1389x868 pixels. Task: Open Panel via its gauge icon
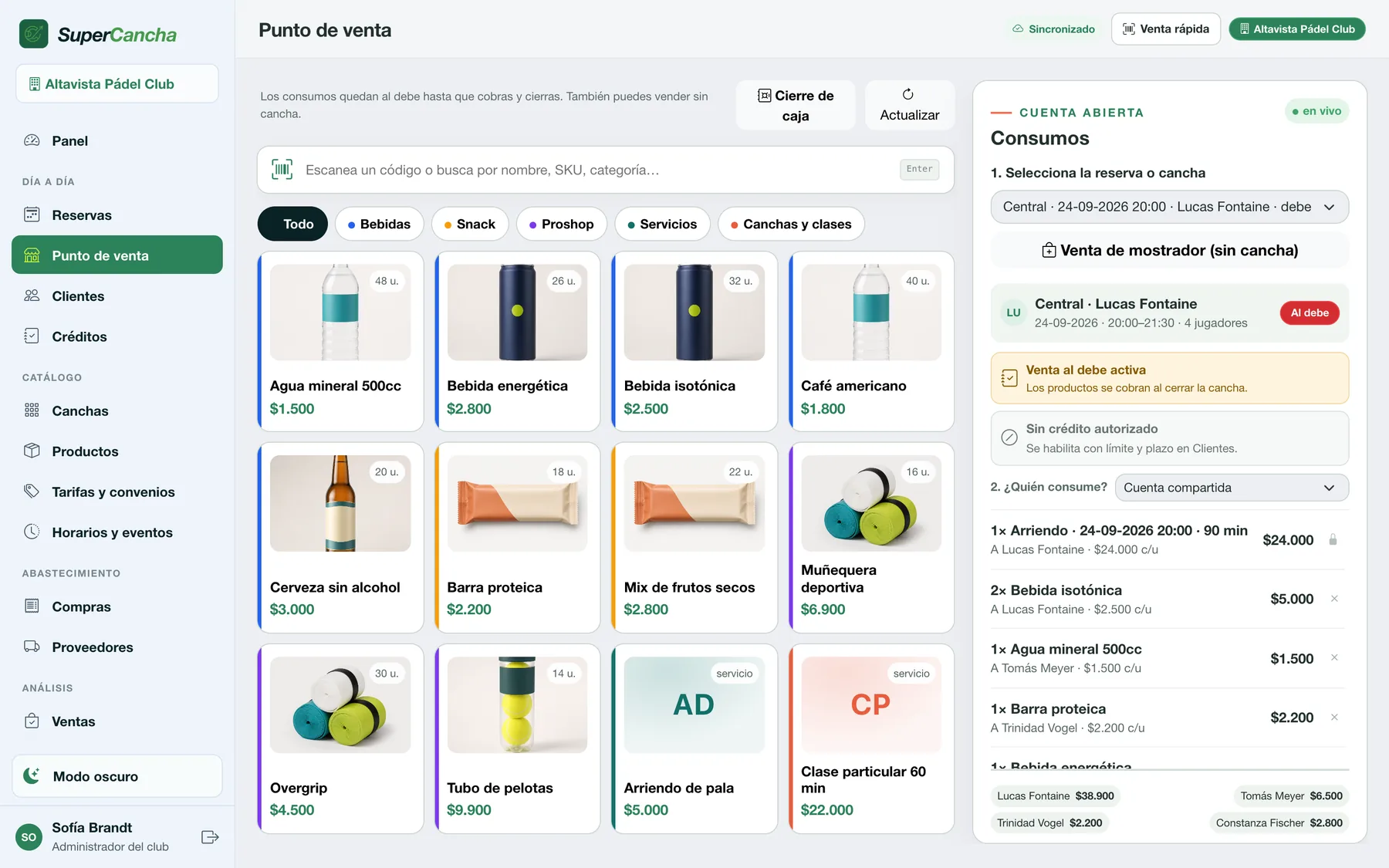pyautogui.click(x=32, y=140)
